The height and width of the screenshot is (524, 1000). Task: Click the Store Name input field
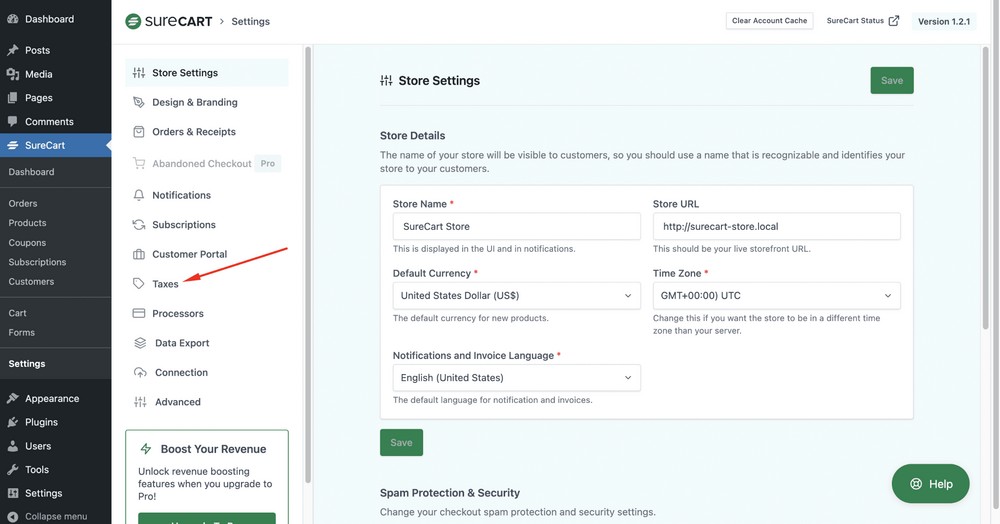tap(516, 226)
